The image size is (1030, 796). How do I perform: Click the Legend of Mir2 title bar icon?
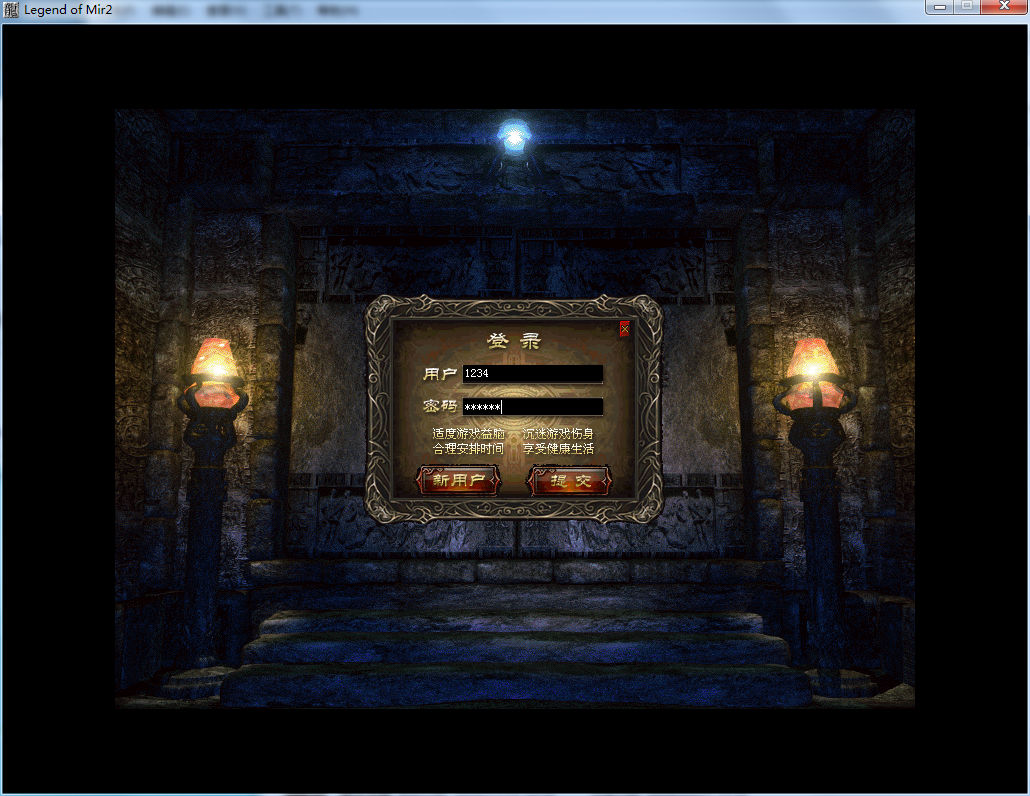click(11, 10)
